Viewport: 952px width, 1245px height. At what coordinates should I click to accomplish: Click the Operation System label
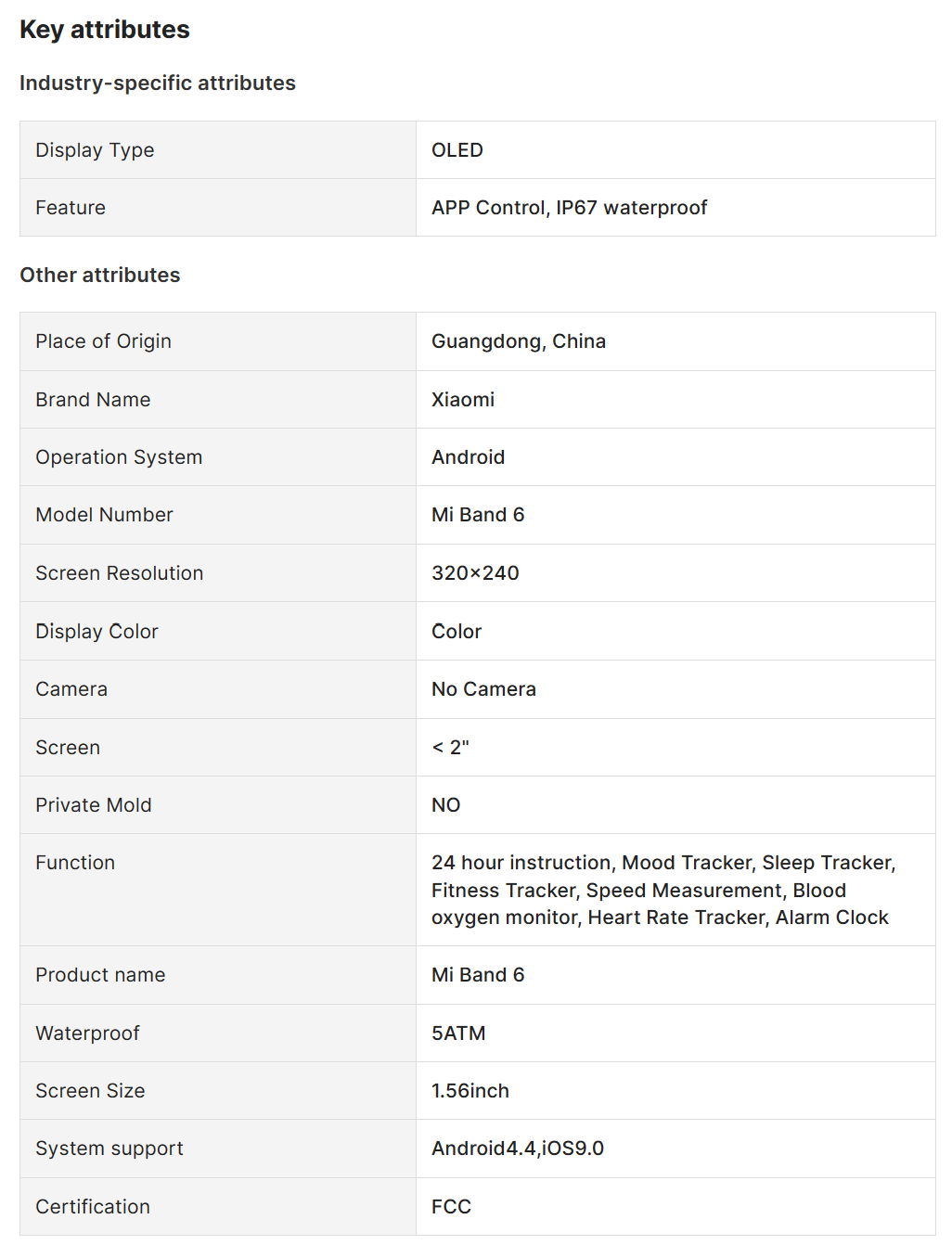(119, 457)
